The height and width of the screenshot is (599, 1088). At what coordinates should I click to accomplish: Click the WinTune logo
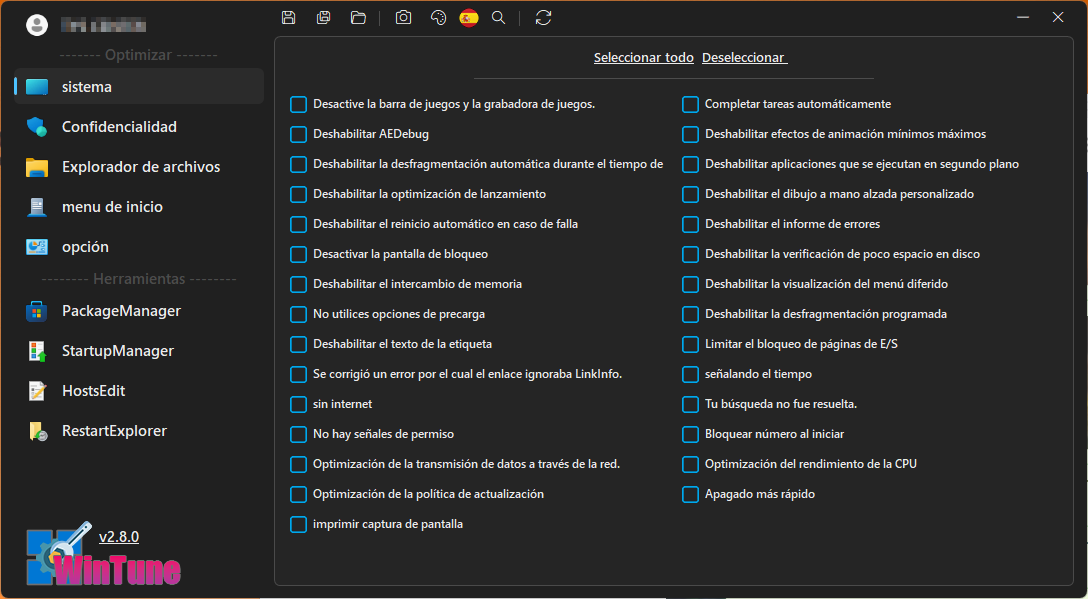click(103, 555)
